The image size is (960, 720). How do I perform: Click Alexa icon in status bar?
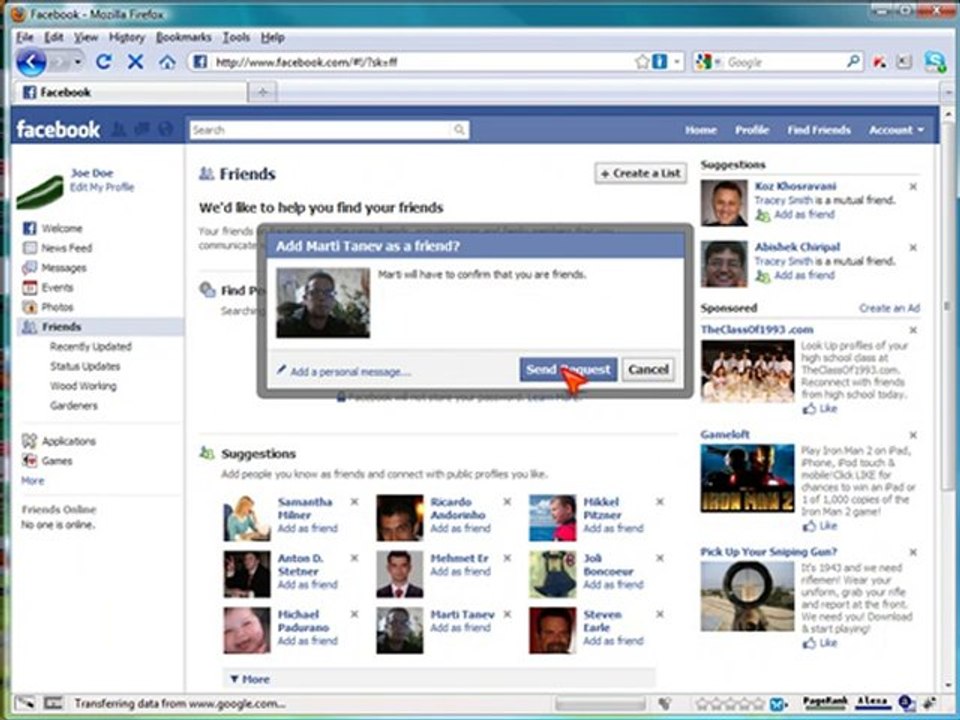tap(872, 703)
